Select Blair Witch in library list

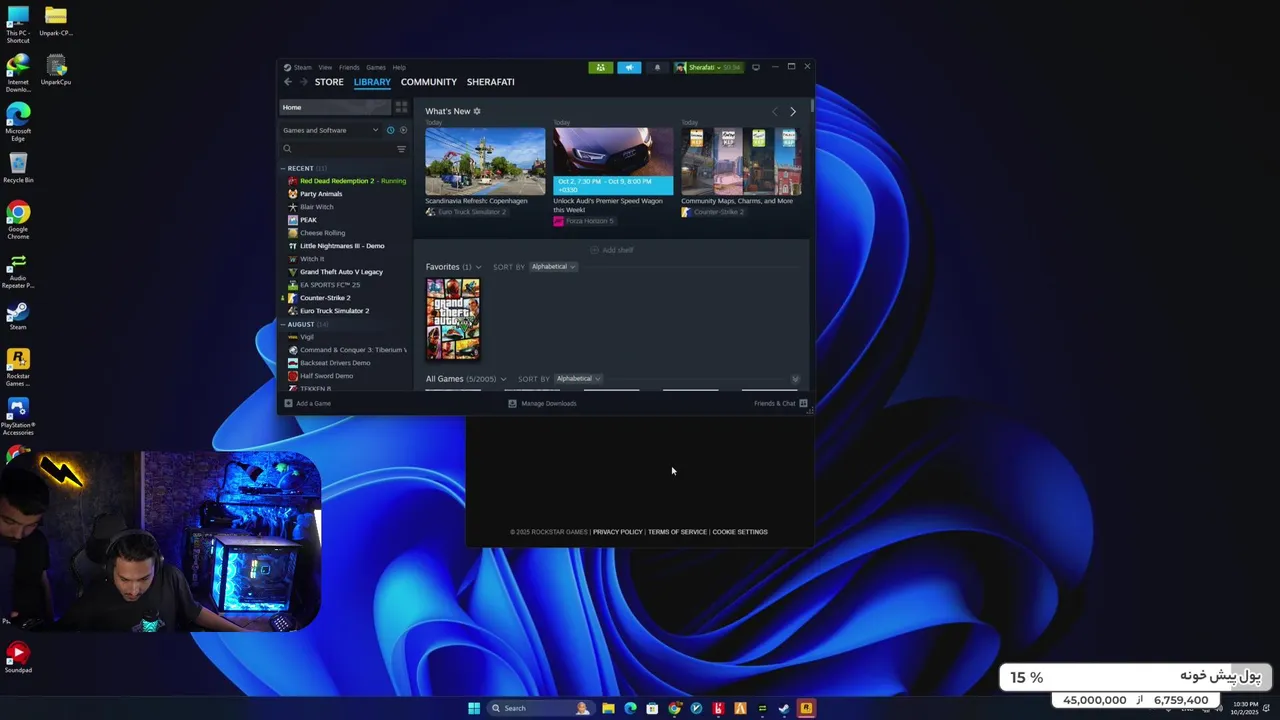(x=311, y=207)
